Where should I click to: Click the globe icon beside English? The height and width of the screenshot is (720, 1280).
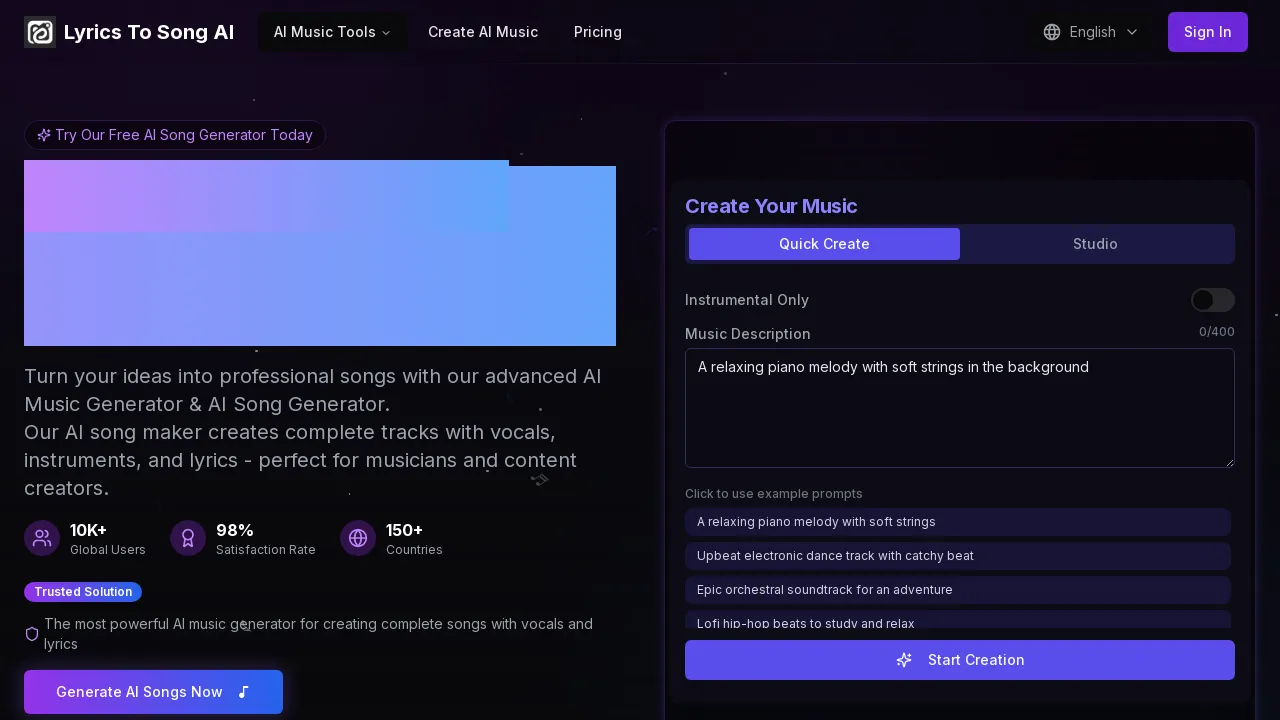[x=1052, y=32]
